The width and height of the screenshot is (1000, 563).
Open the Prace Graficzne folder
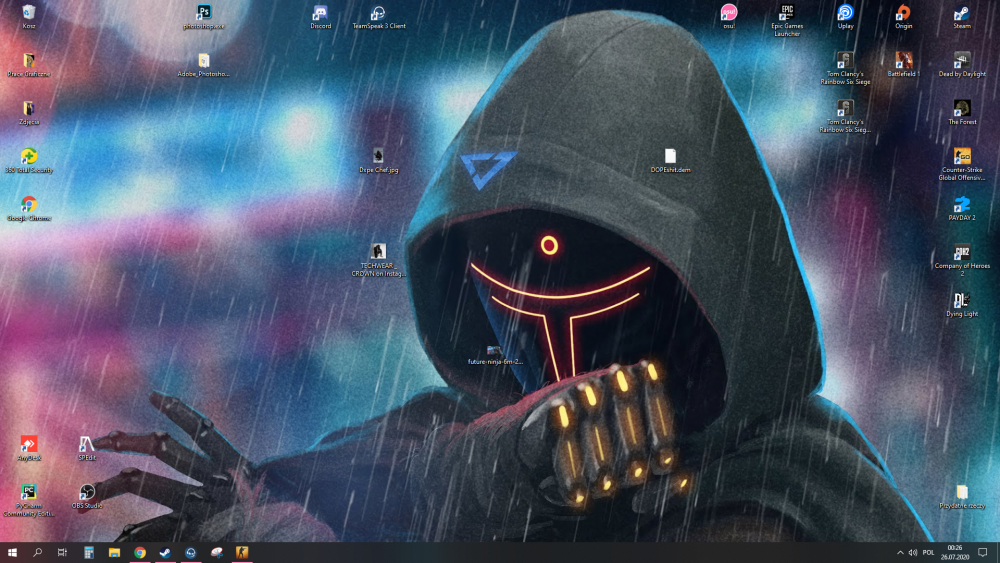(x=29, y=64)
